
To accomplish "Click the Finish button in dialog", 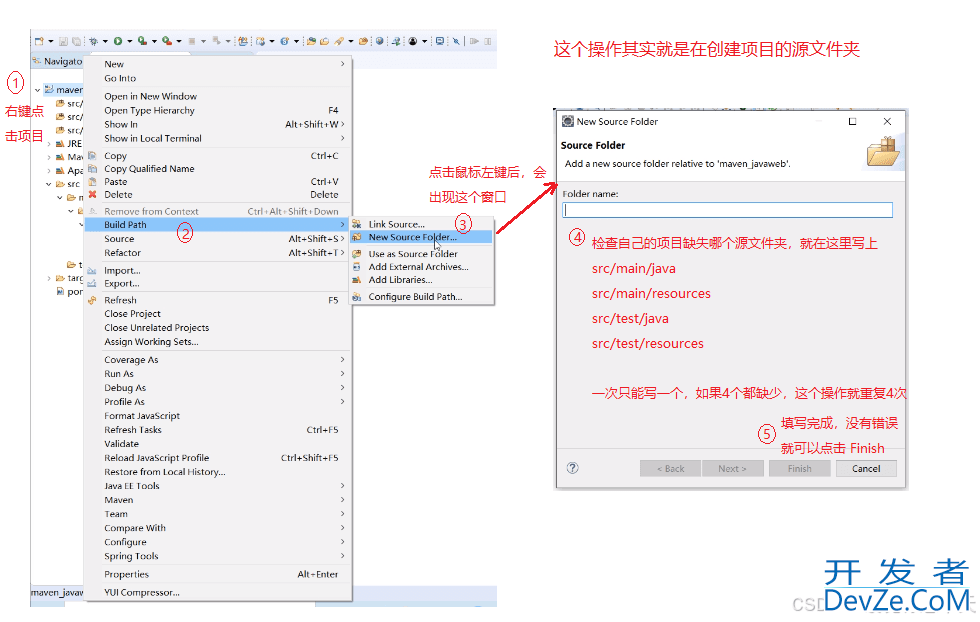I will (x=800, y=468).
